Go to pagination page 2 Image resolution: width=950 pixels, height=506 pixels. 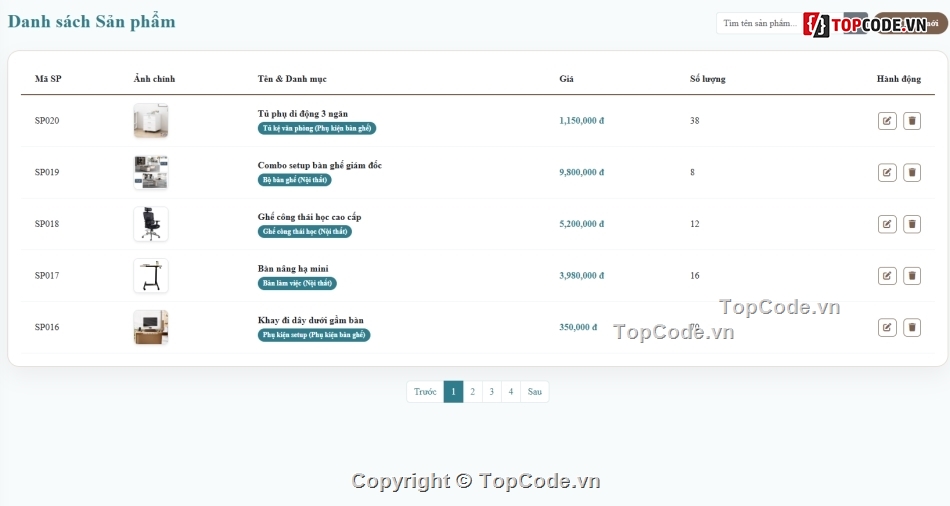point(473,391)
